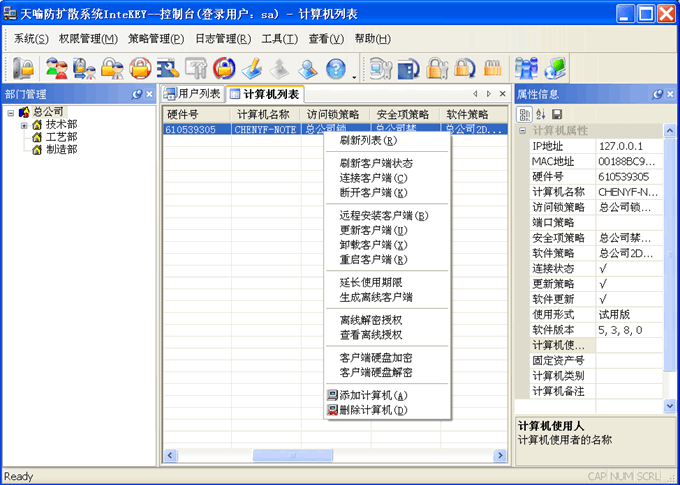
Task: Click the save disk icon in 属性信息
Action: (557, 115)
